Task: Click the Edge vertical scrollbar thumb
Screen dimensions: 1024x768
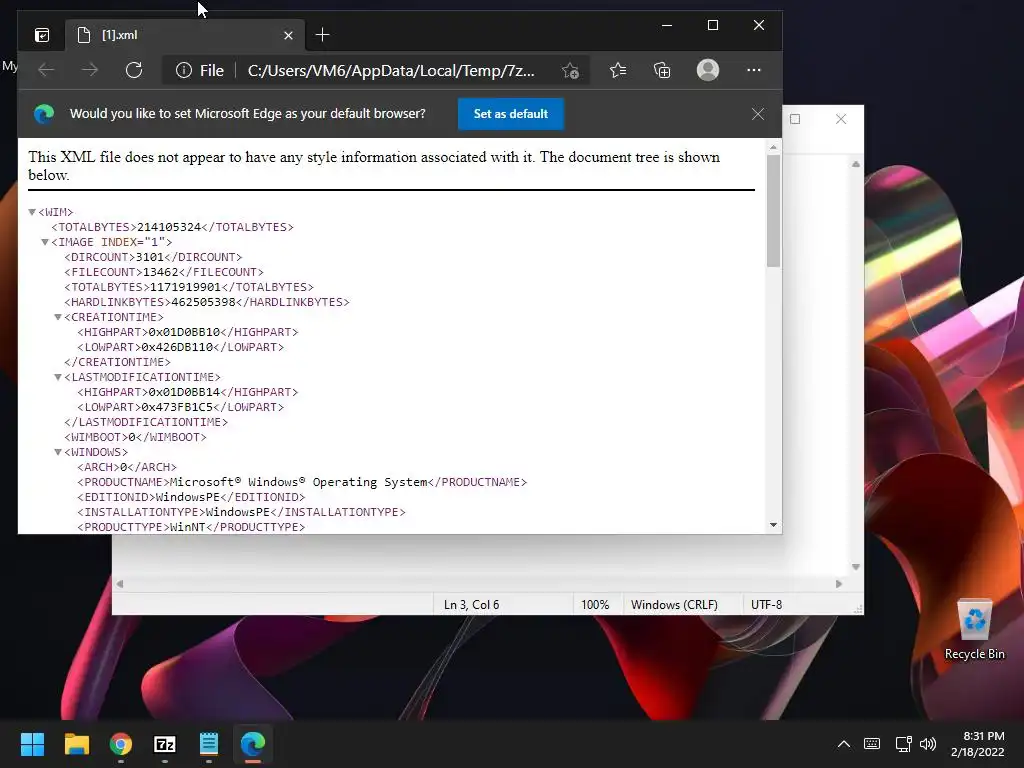Action: click(x=773, y=211)
